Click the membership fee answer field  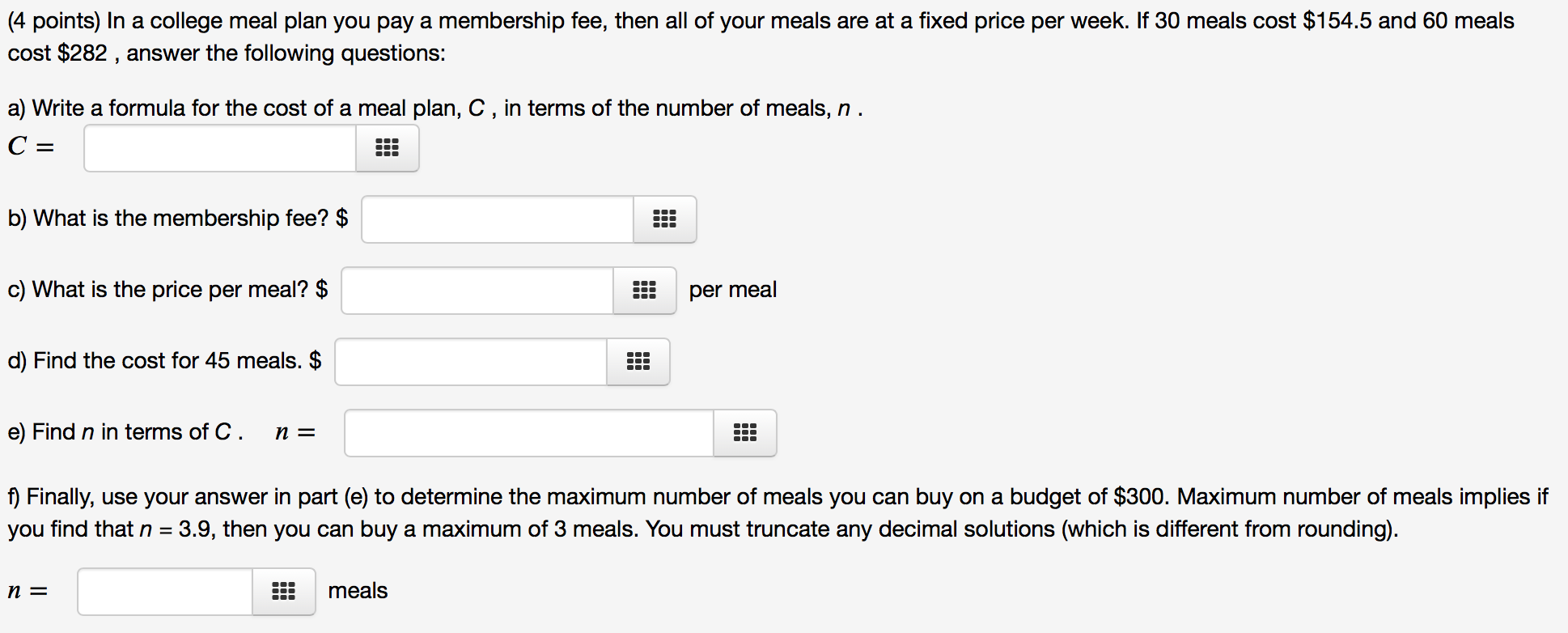[498, 219]
